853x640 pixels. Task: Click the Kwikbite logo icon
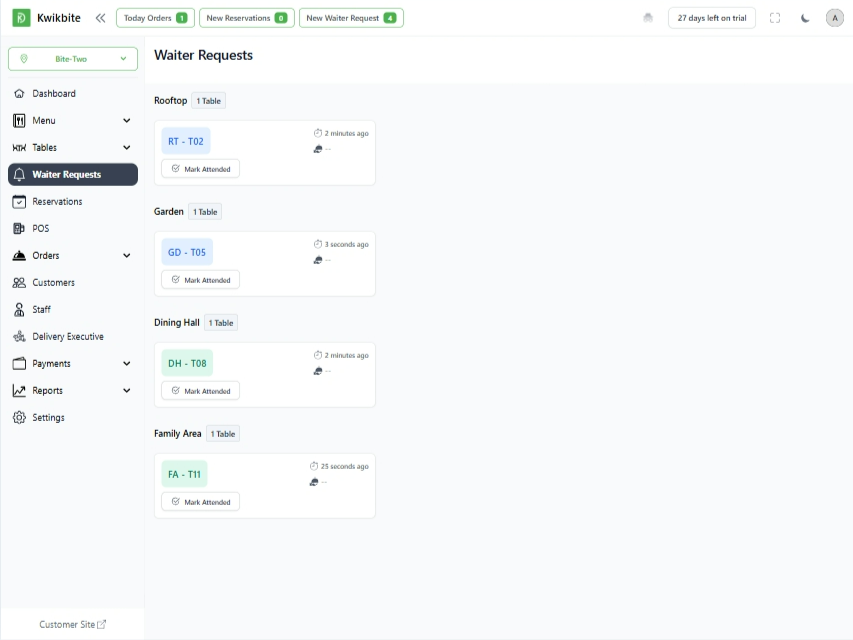point(21,18)
